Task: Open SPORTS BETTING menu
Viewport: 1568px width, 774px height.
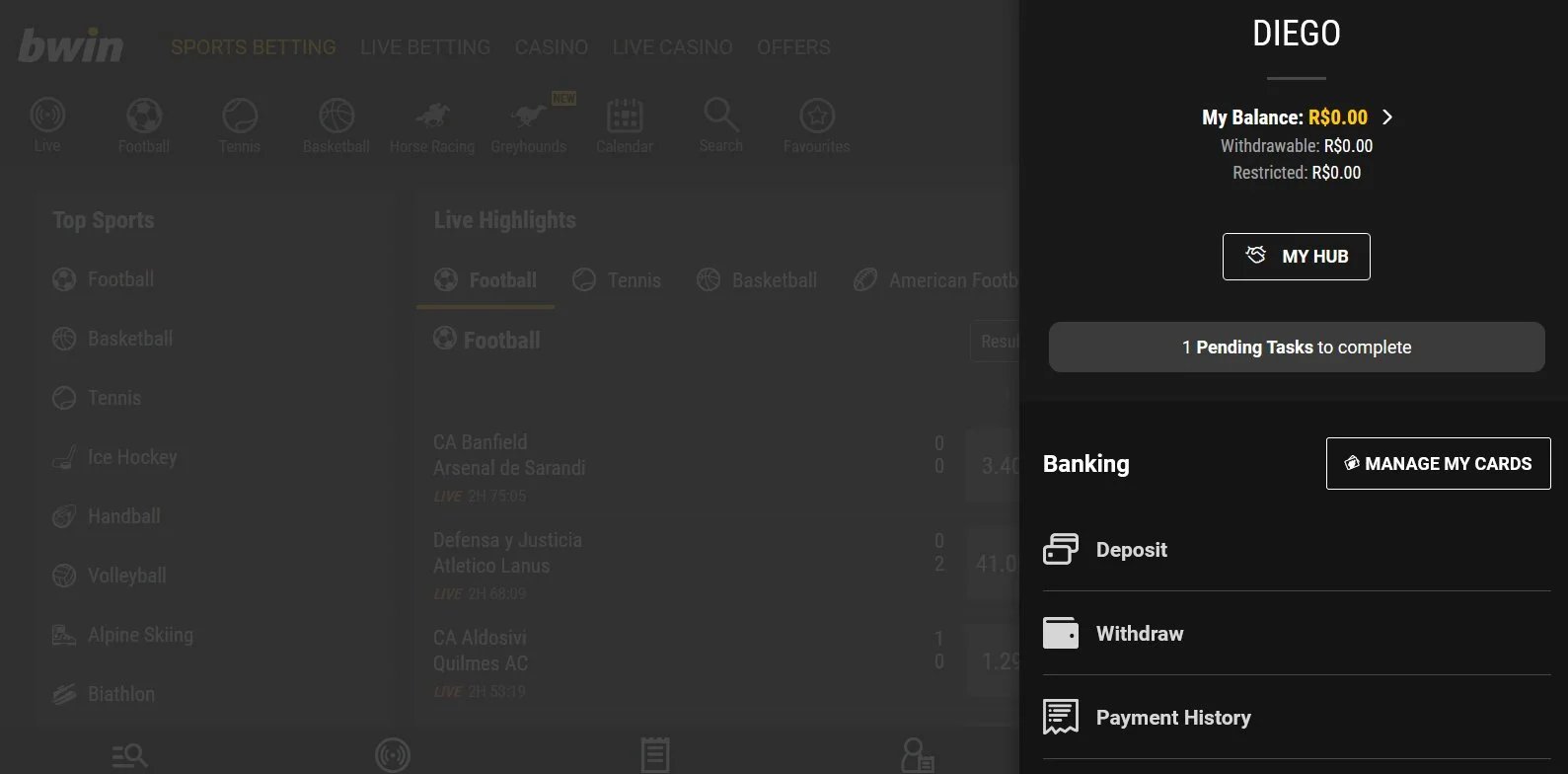Action: tap(254, 47)
